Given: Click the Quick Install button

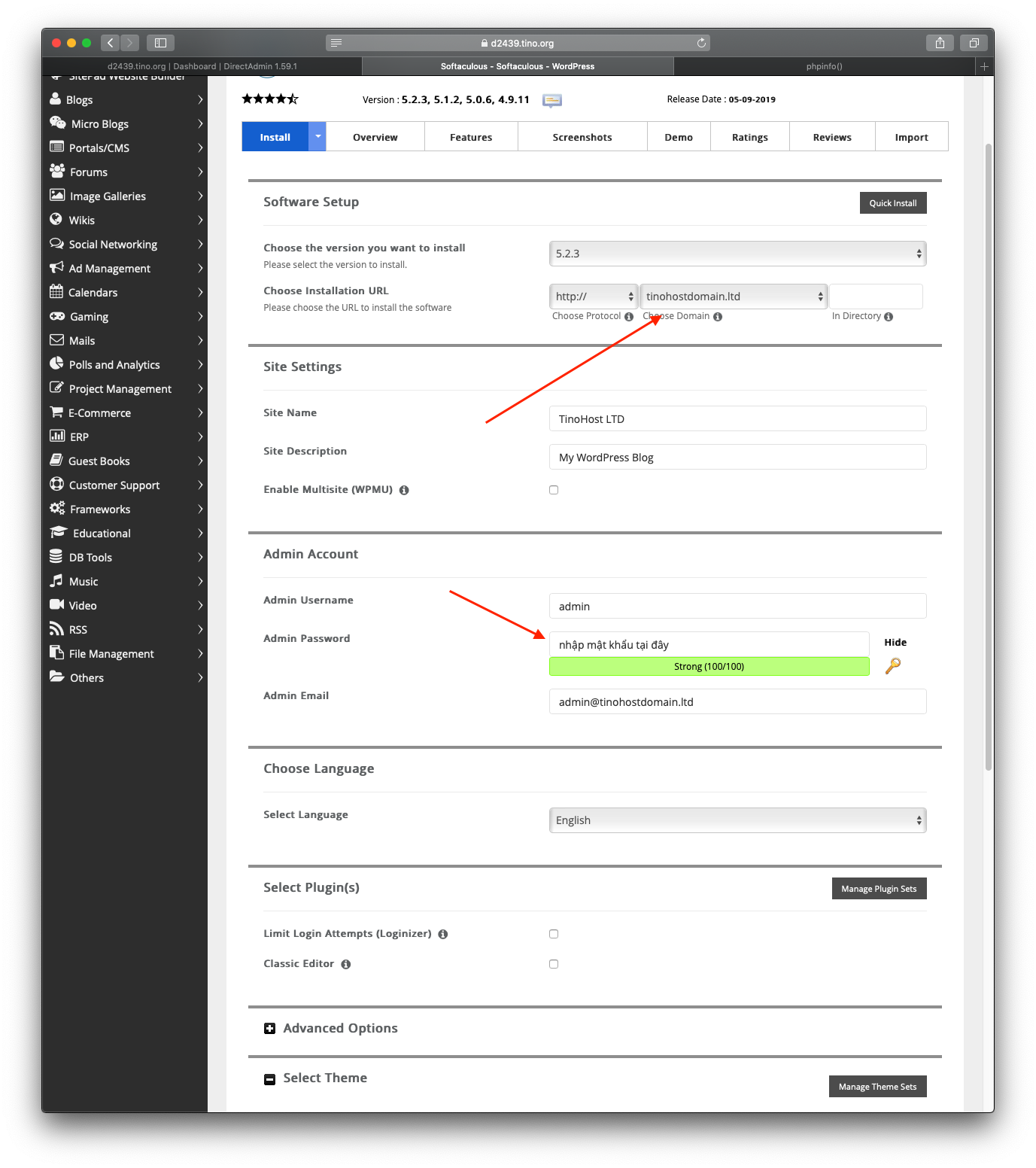Looking at the screenshot, I should pos(893,203).
